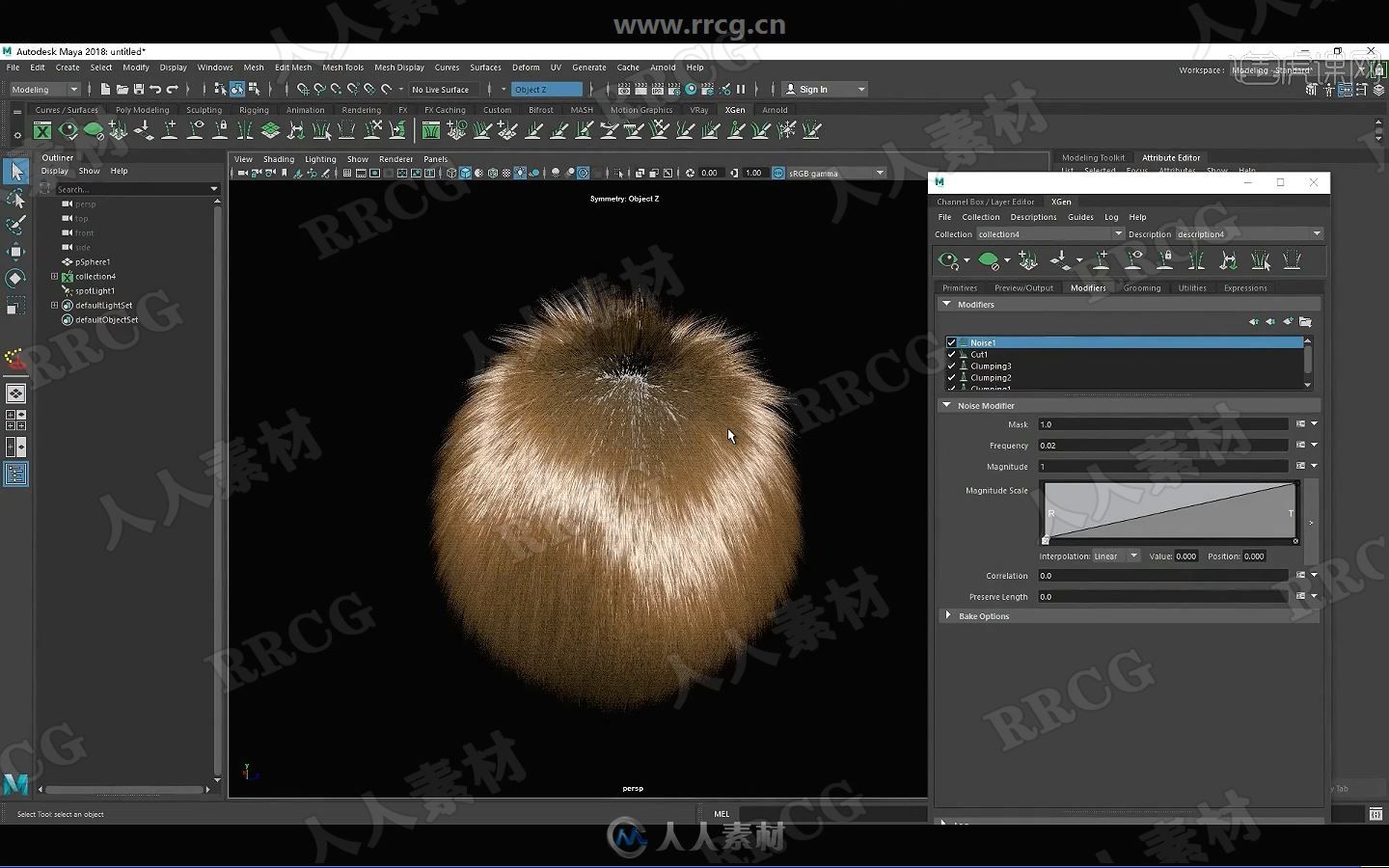
Task: Open the XGen editor shelf icon
Action: [42, 130]
